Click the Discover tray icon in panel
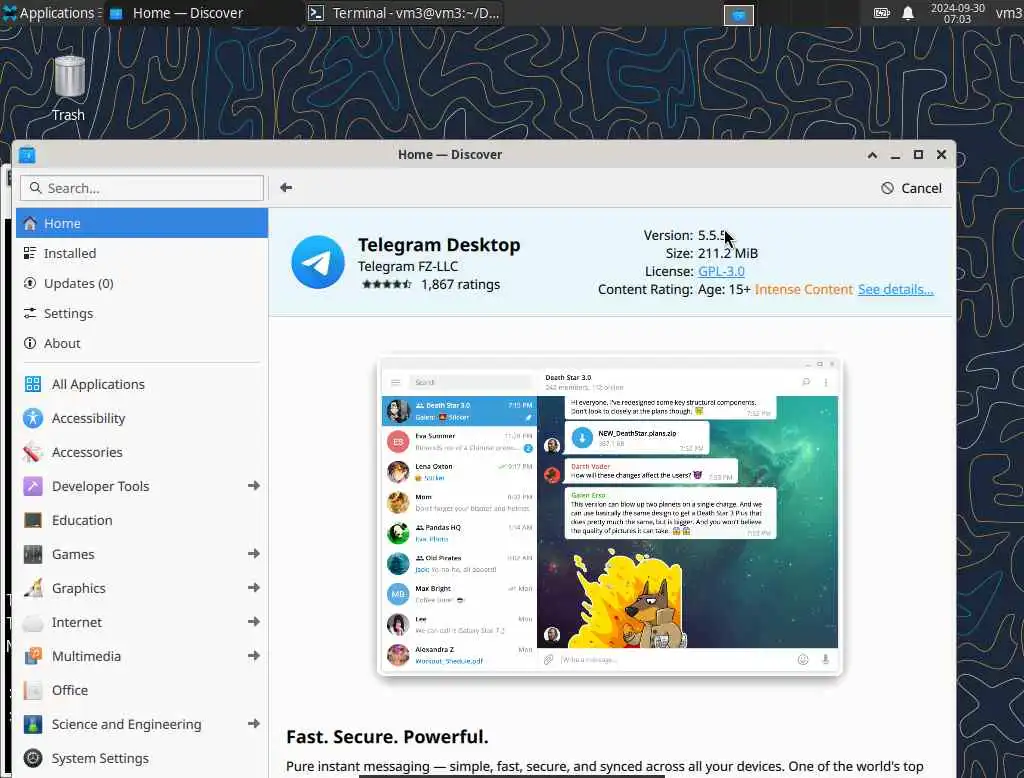Screen dimensions: 1024x778 (739, 14)
